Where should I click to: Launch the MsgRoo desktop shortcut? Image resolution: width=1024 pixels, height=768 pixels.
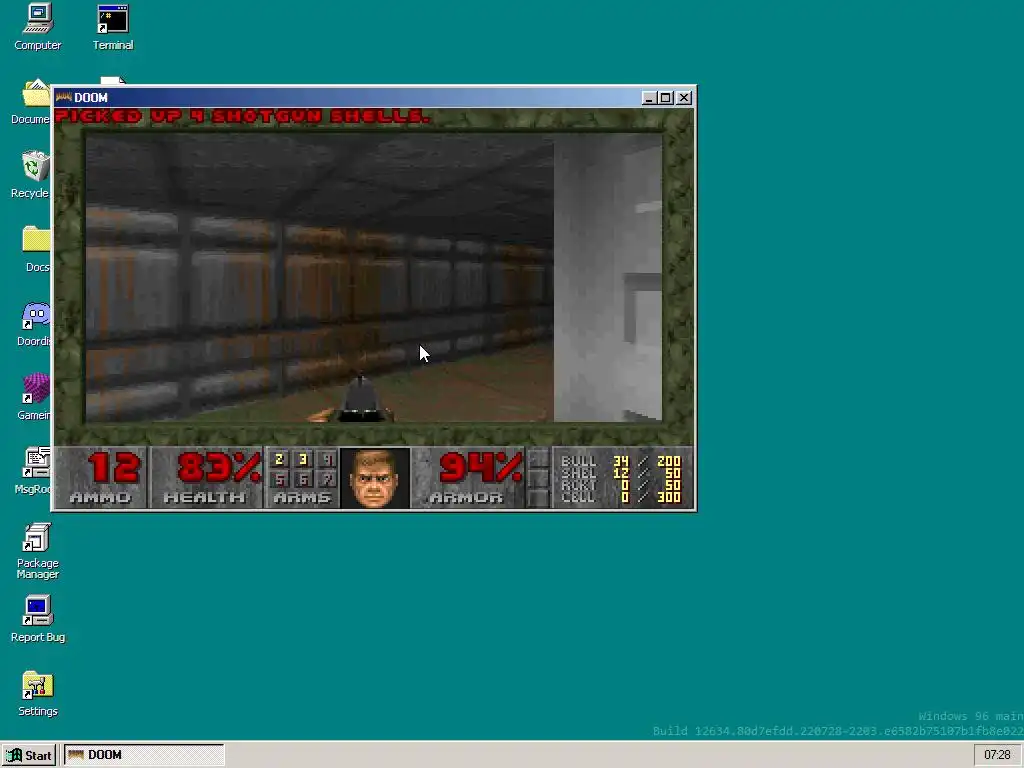click(33, 470)
